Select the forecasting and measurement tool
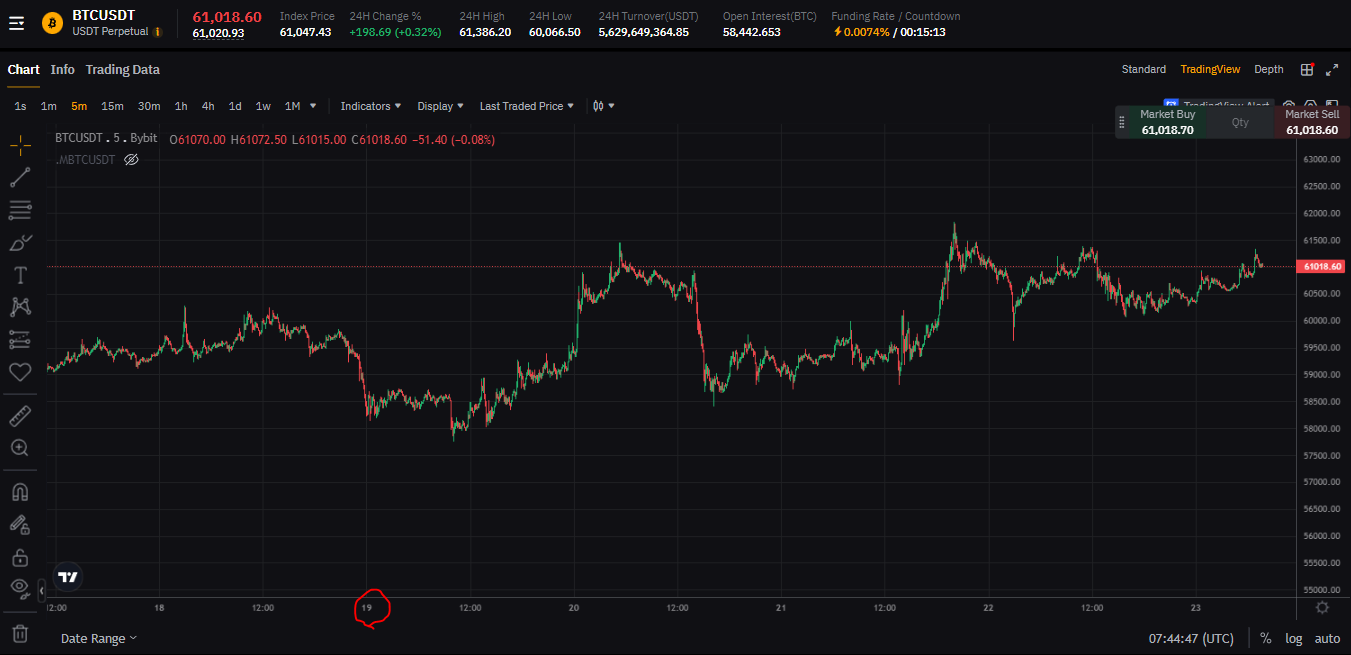The height and width of the screenshot is (655, 1351). (20, 339)
